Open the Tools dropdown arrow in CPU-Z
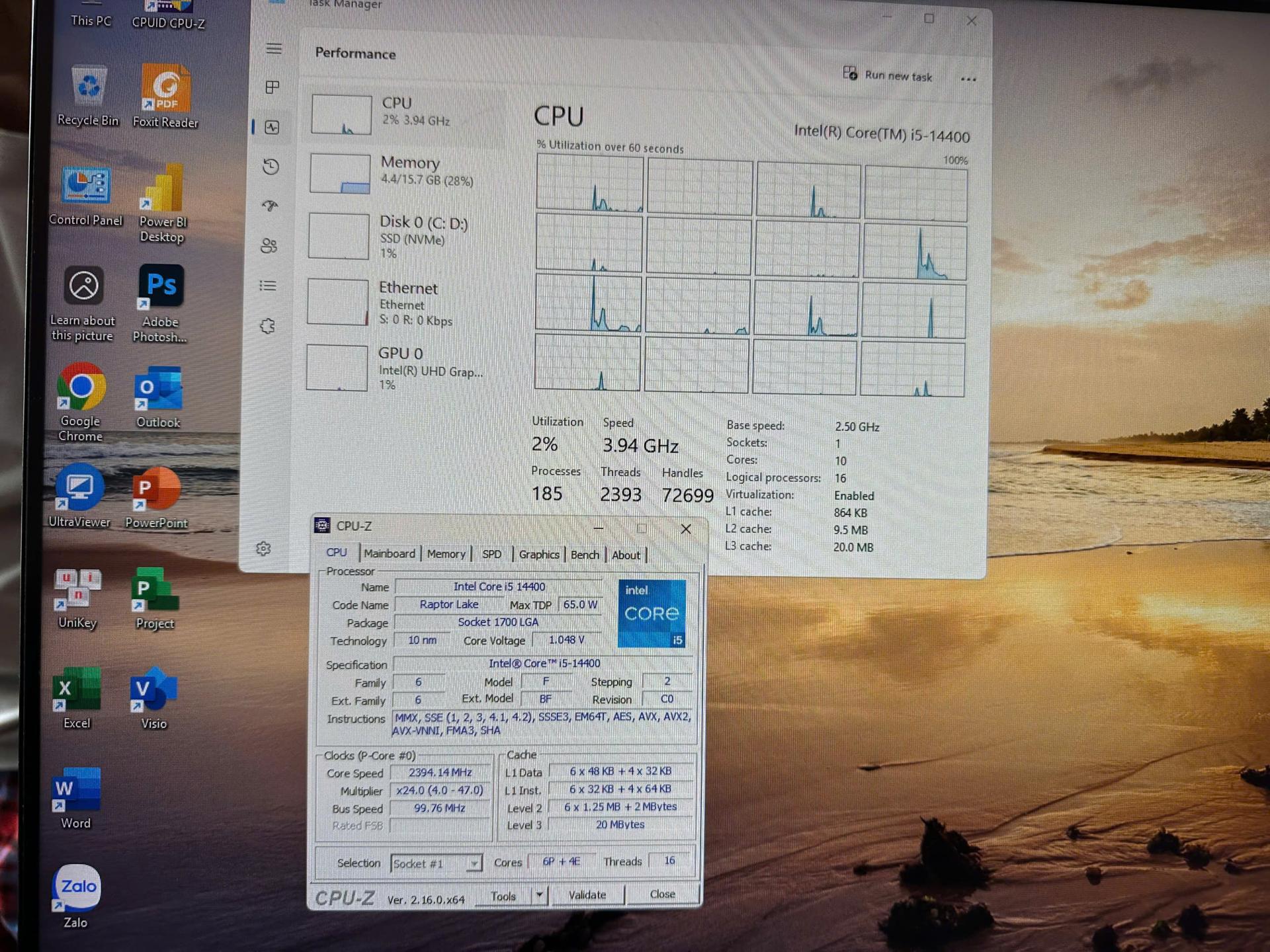The height and width of the screenshot is (952, 1270). coord(539,895)
